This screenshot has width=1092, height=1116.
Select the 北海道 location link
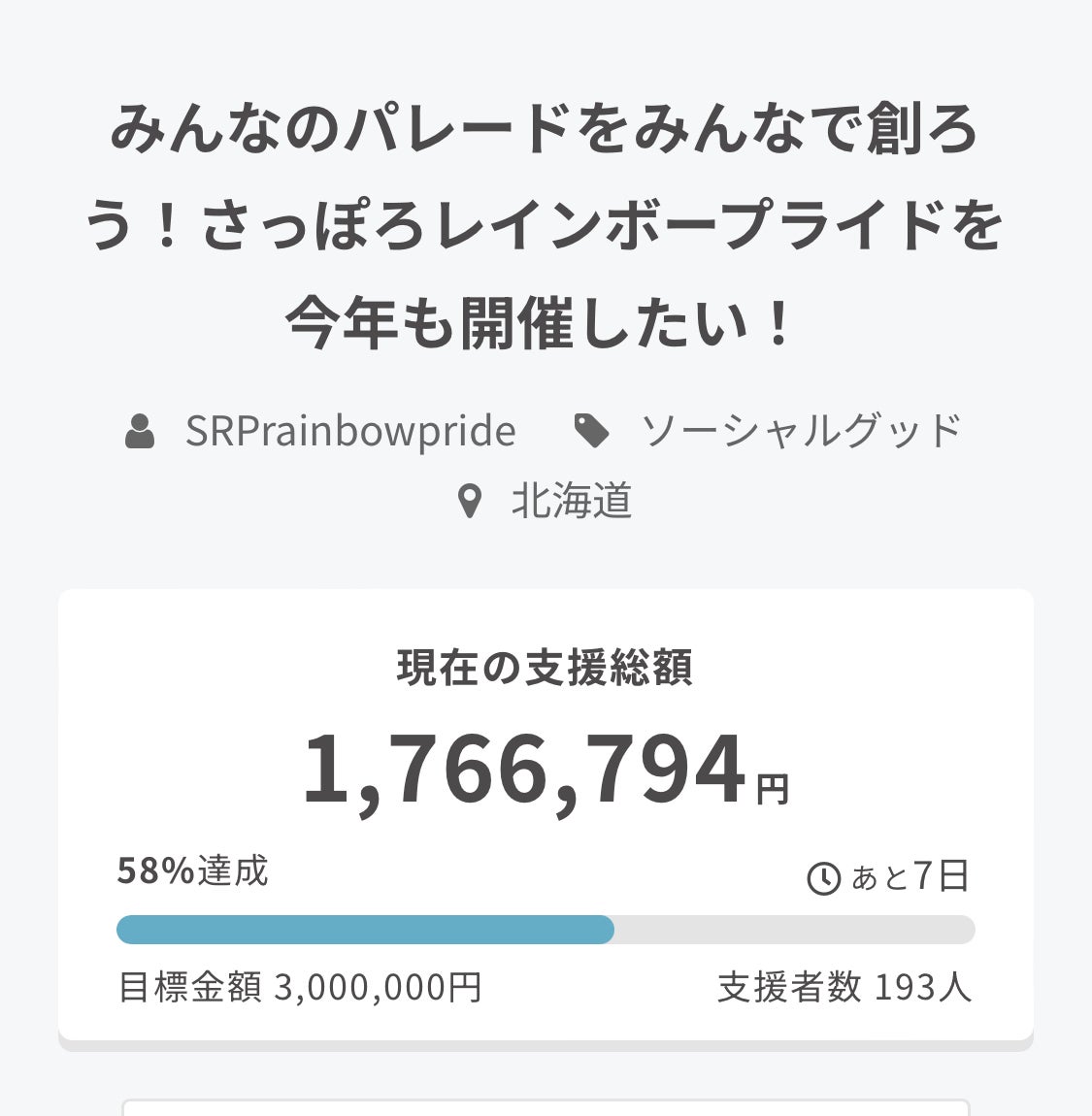(572, 502)
